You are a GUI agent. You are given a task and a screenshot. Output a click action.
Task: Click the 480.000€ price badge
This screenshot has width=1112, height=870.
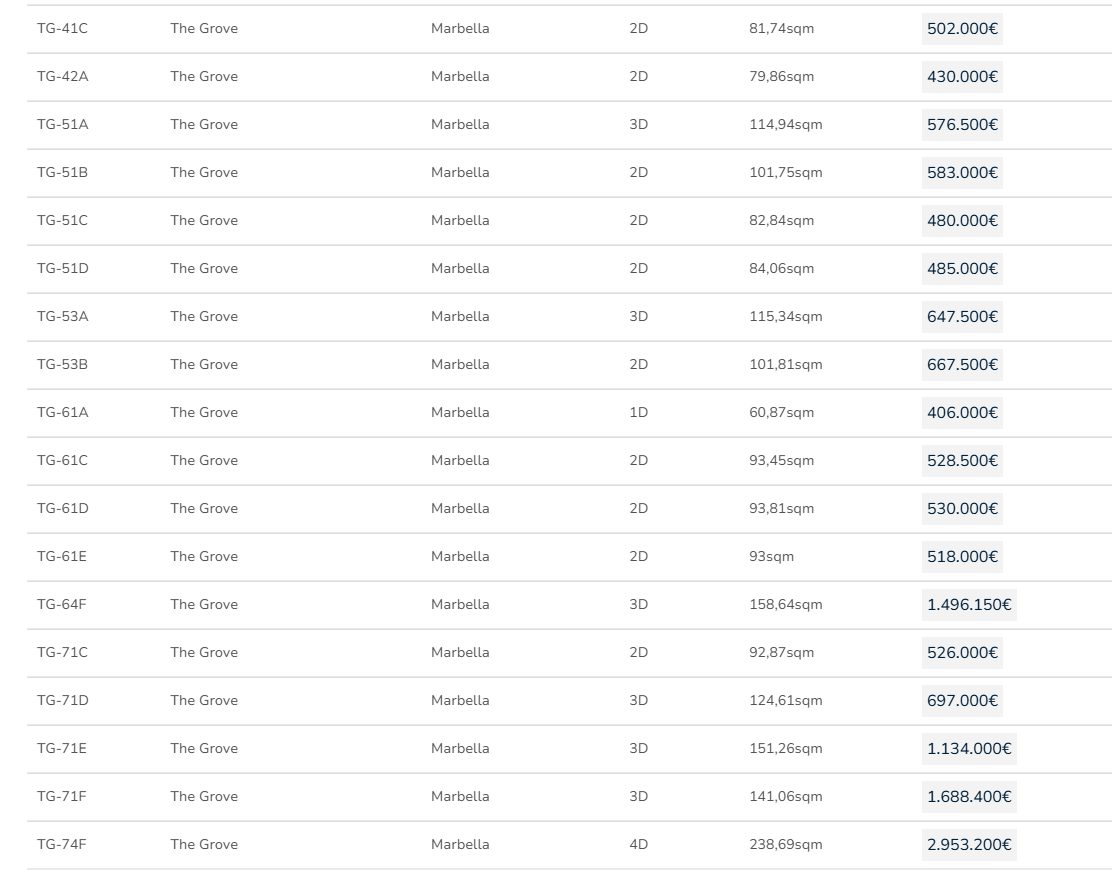pos(962,221)
